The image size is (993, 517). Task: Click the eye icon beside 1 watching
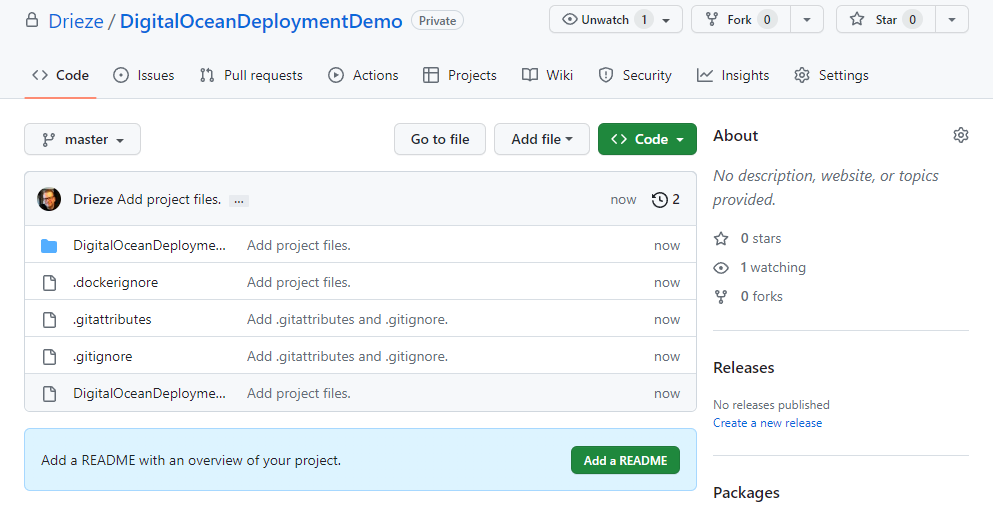pos(721,268)
